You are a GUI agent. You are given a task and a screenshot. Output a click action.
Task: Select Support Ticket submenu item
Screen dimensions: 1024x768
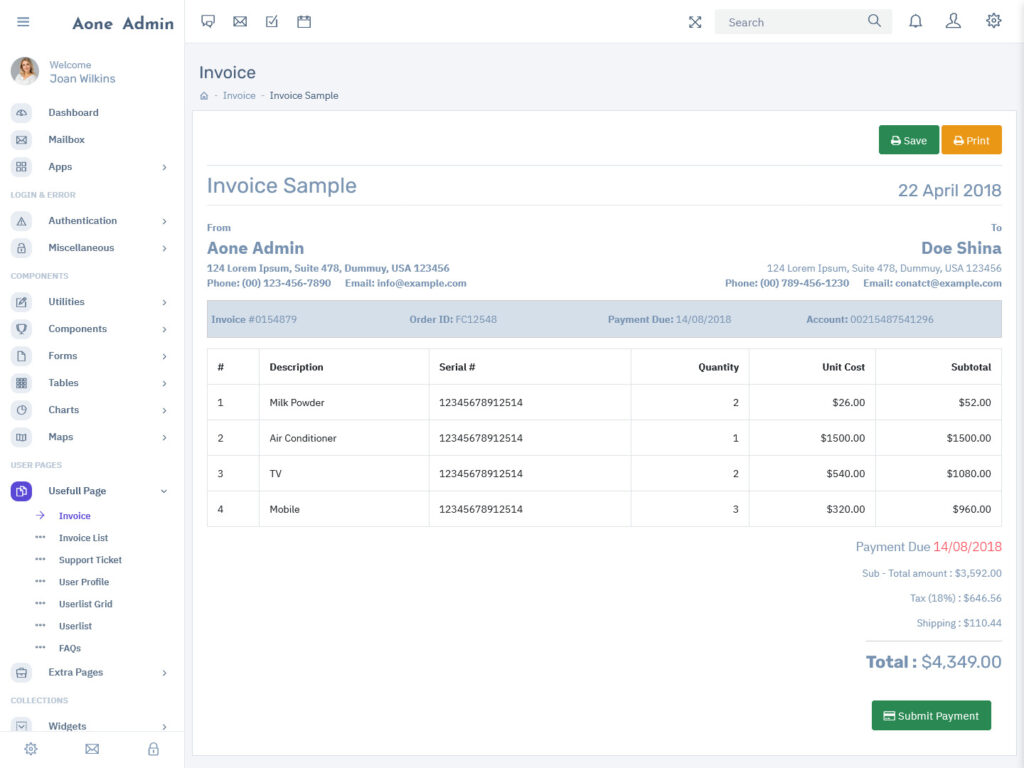pyautogui.click(x=90, y=560)
